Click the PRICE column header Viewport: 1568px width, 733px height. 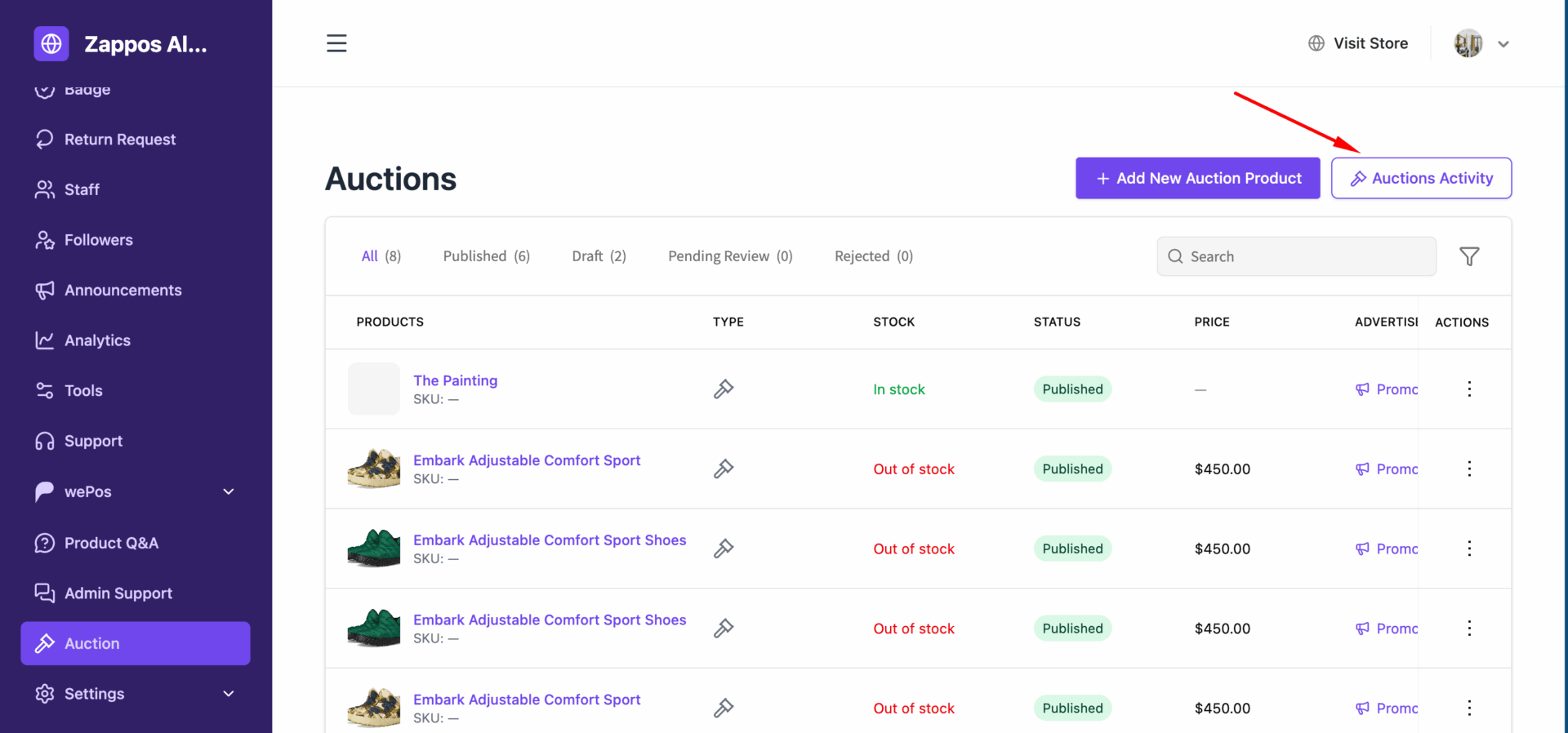coord(1212,322)
